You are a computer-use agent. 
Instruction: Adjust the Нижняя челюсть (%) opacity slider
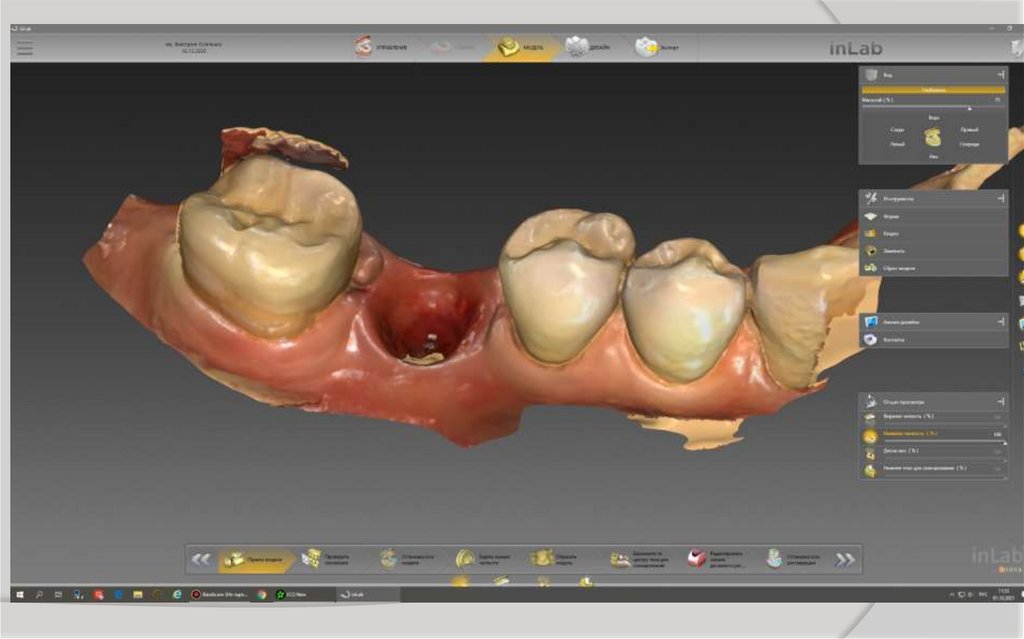[944, 443]
